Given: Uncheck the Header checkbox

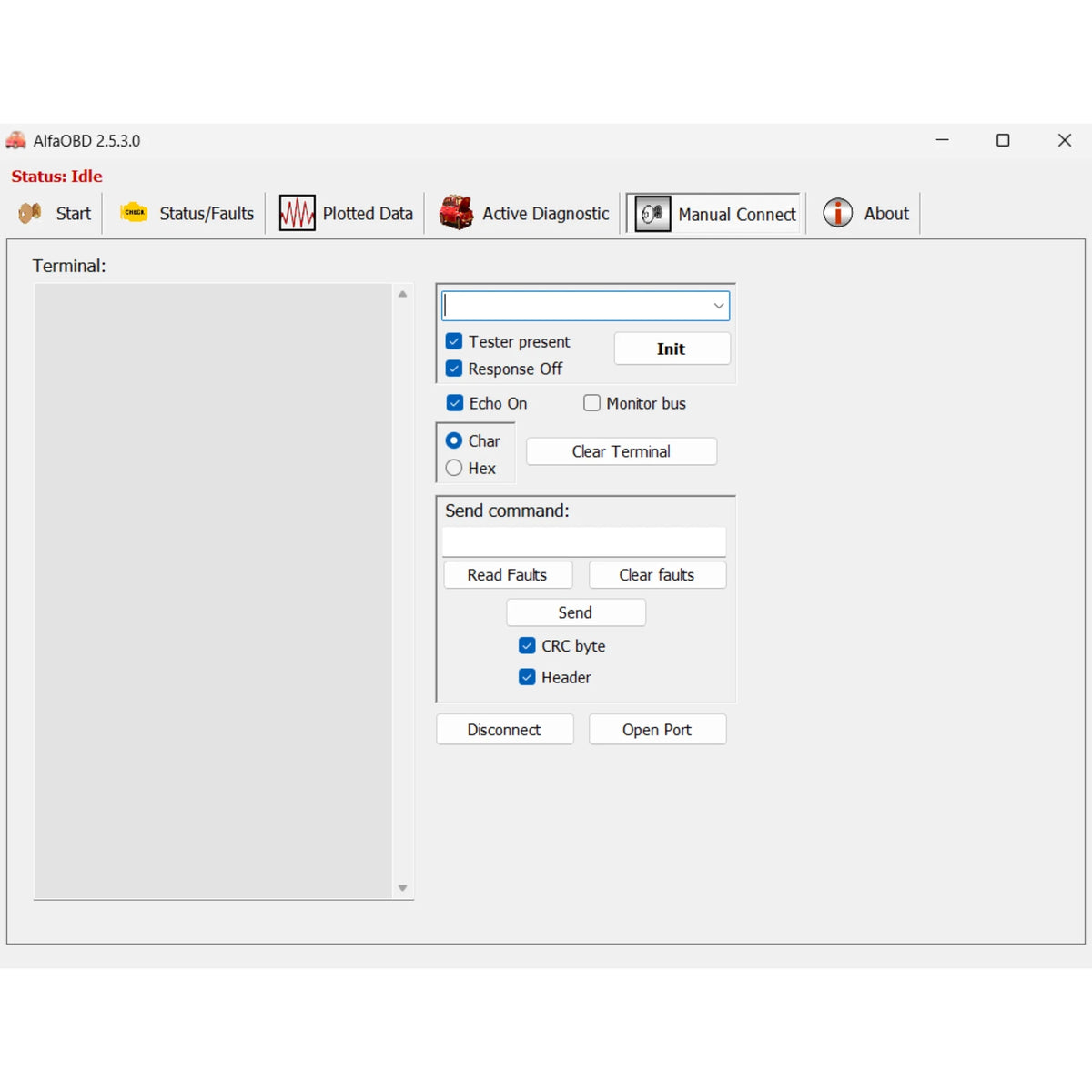Looking at the screenshot, I should pyautogui.click(x=527, y=676).
